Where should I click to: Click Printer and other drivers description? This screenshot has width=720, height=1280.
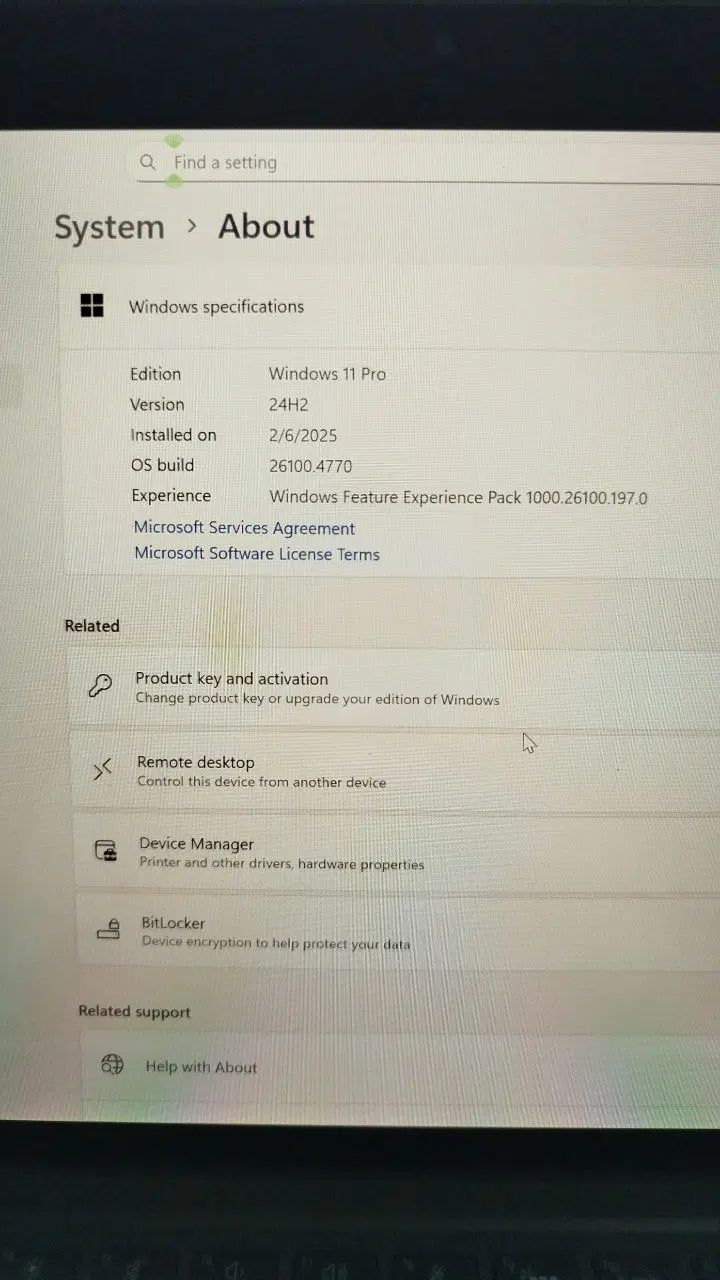[282, 864]
